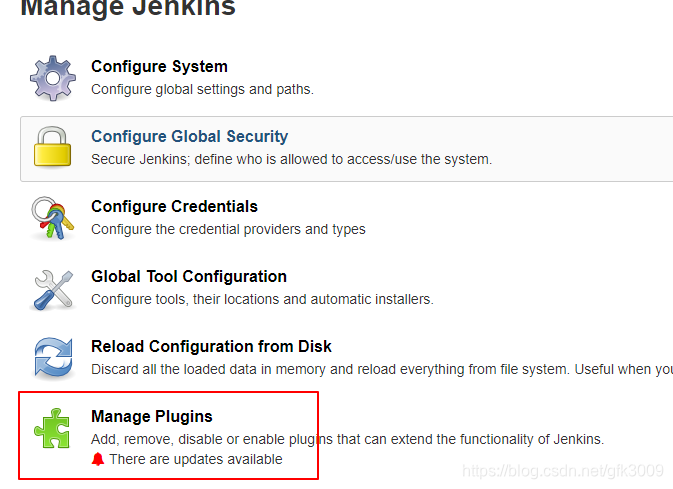673x489 pixels.
Task: Click "Configure the credential providers and types" text
Action: point(228,229)
